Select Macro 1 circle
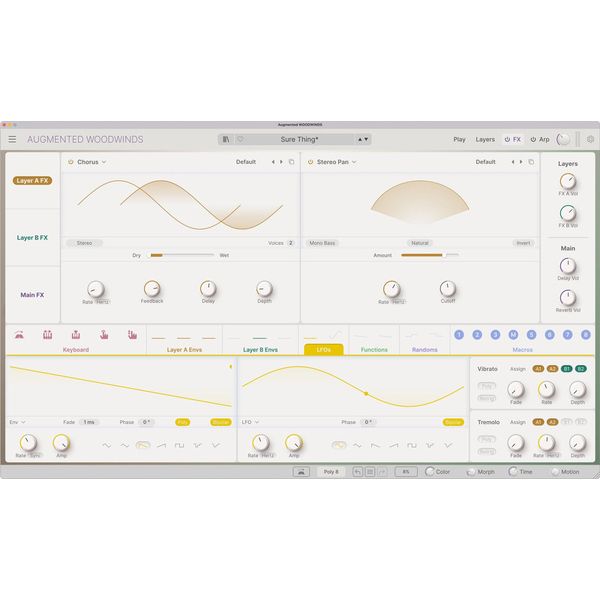Image resolution: width=600 pixels, height=600 pixels. pyautogui.click(x=459, y=335)
